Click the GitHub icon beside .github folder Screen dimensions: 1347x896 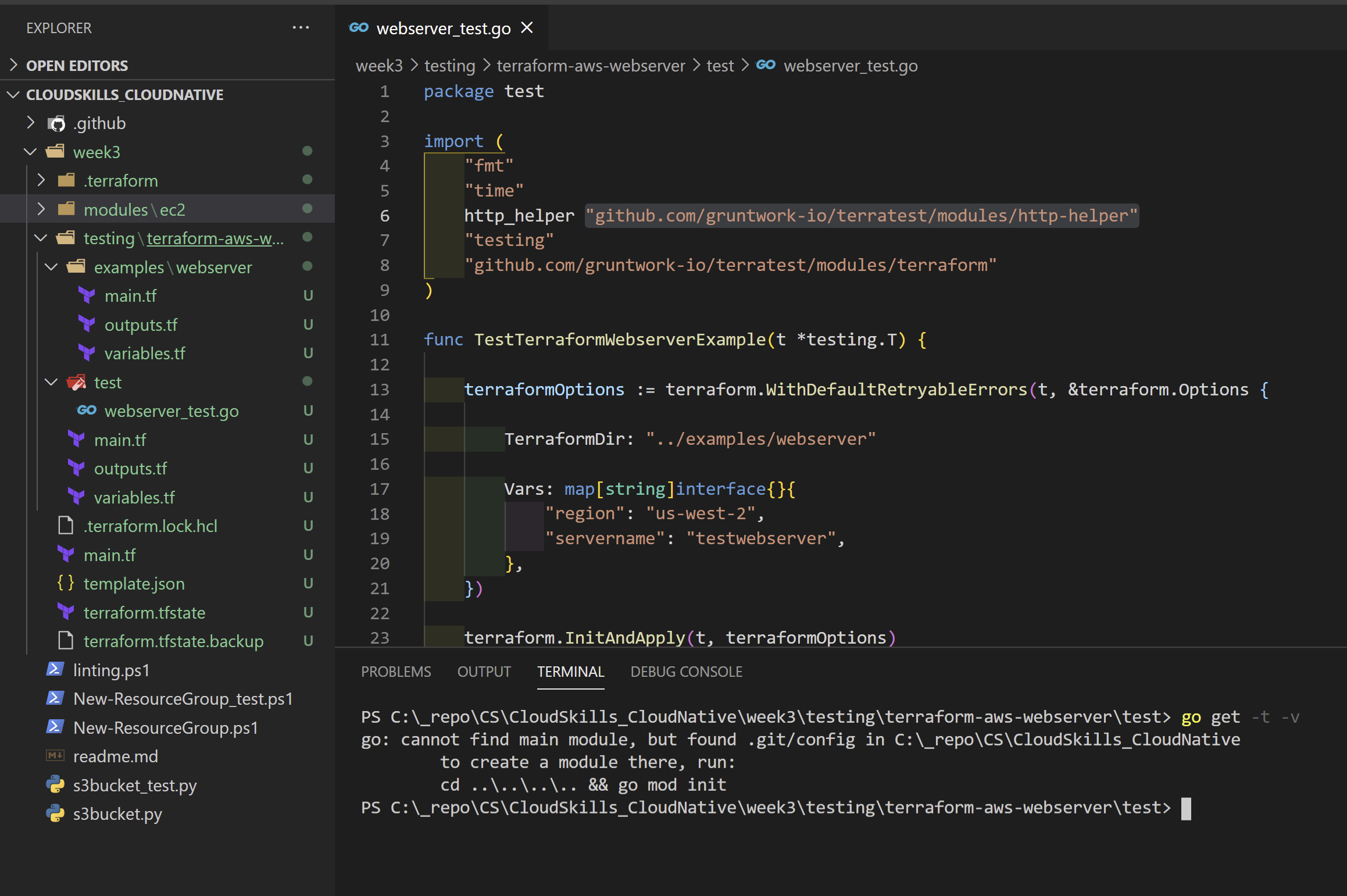(x=56, y=123)
